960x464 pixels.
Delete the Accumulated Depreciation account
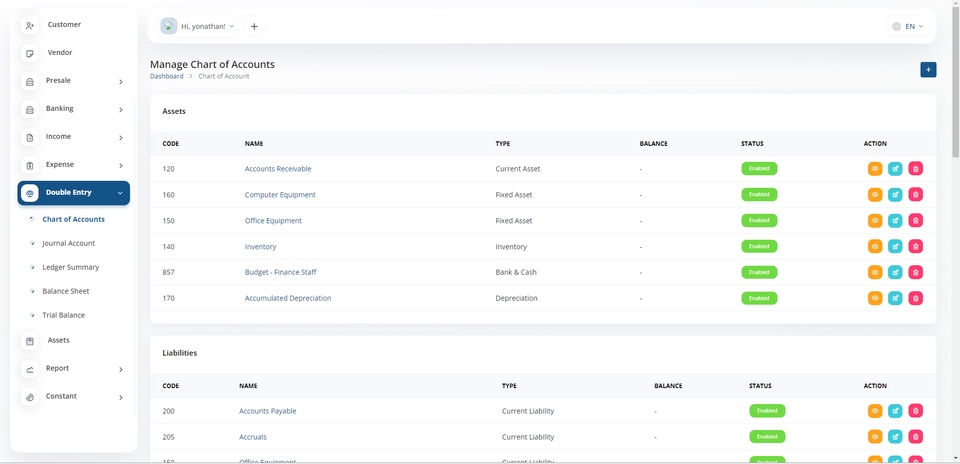[x=915, y=298]
